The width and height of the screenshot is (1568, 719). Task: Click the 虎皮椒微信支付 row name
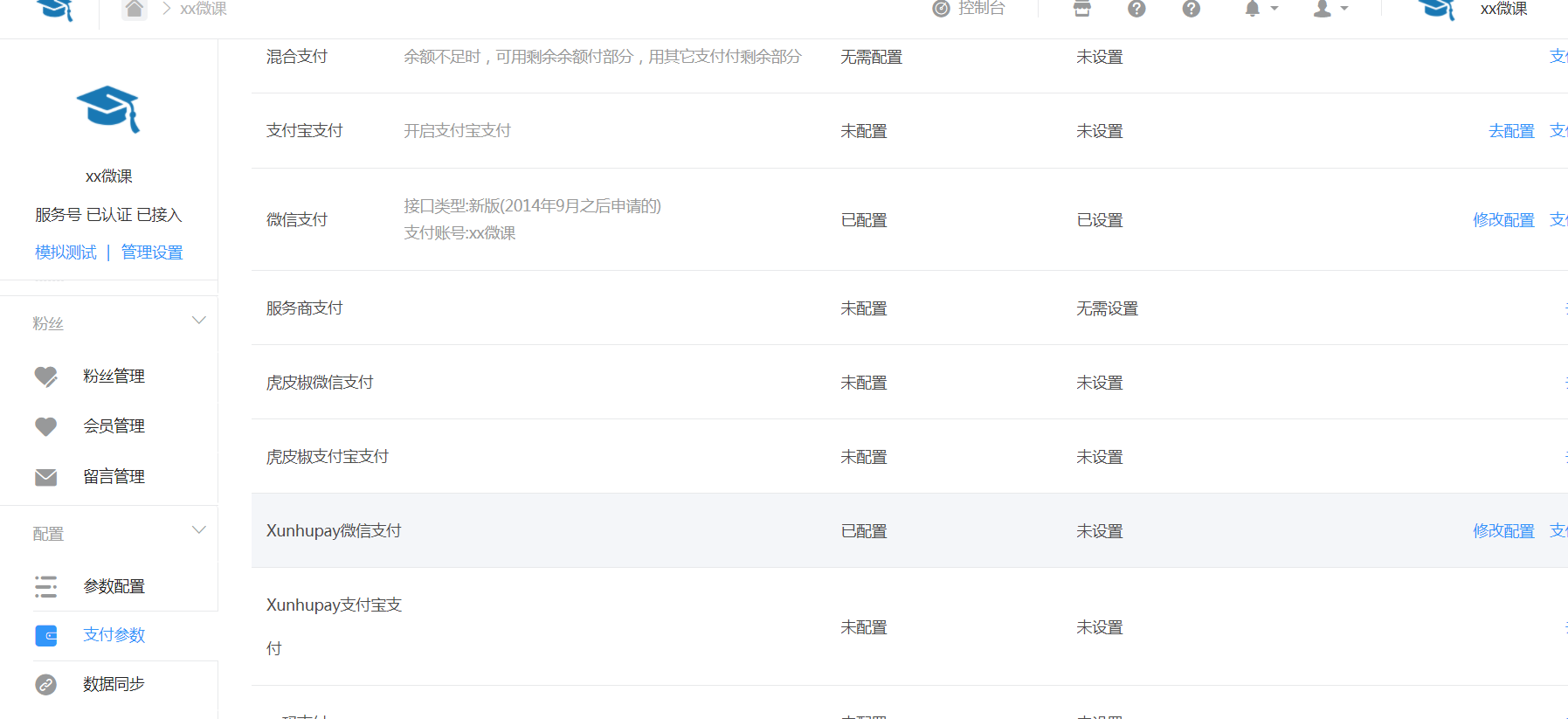pos(320,383)
